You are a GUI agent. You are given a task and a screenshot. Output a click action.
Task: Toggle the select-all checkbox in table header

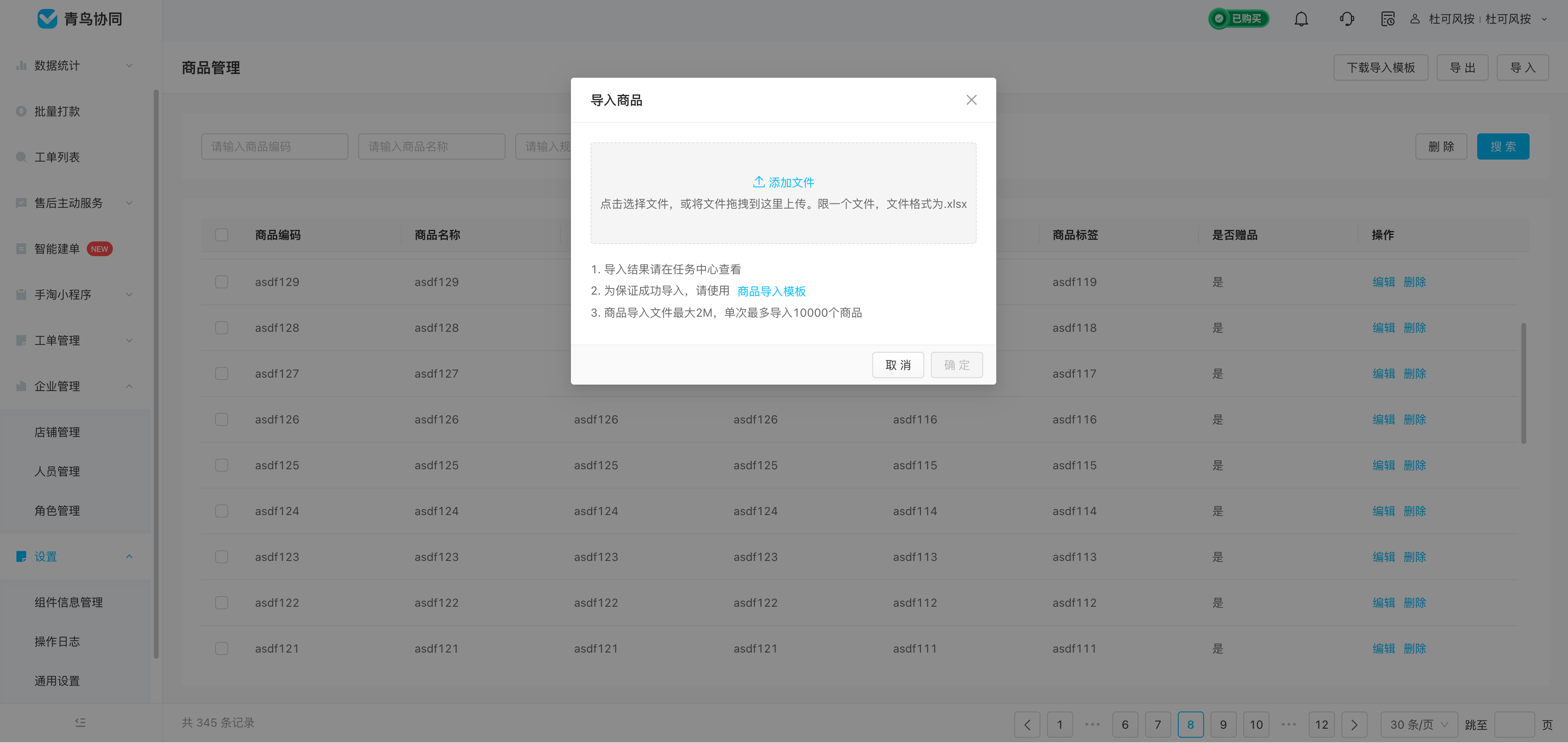click(x=222, y=235)
